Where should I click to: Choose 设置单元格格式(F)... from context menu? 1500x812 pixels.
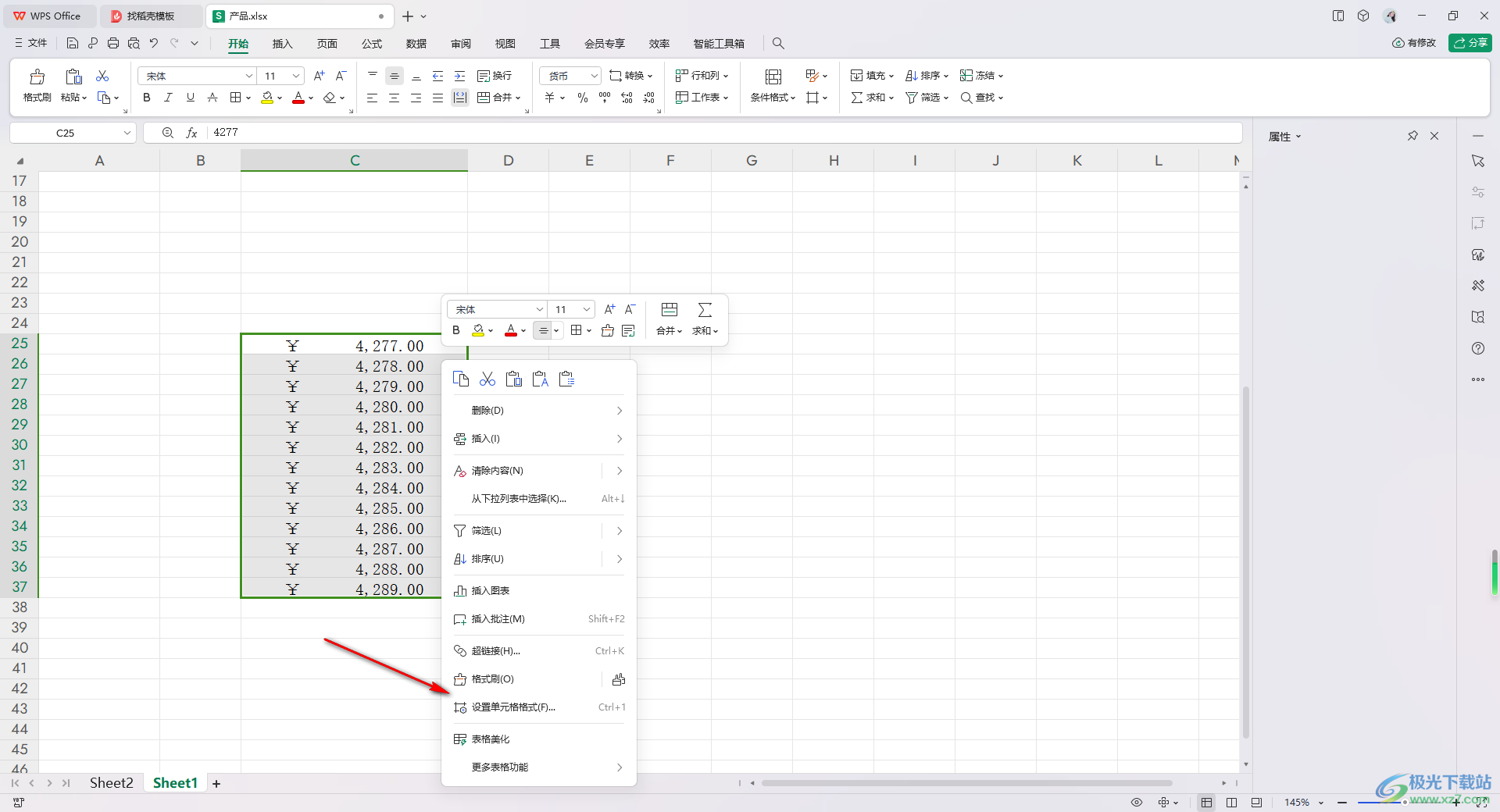(539, 707)
